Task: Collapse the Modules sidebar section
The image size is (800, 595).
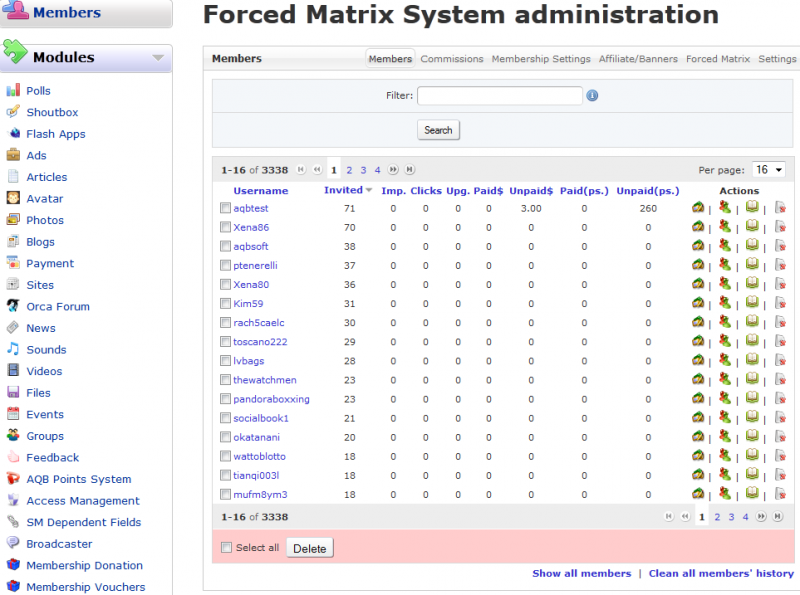Action: click(158, 58)
